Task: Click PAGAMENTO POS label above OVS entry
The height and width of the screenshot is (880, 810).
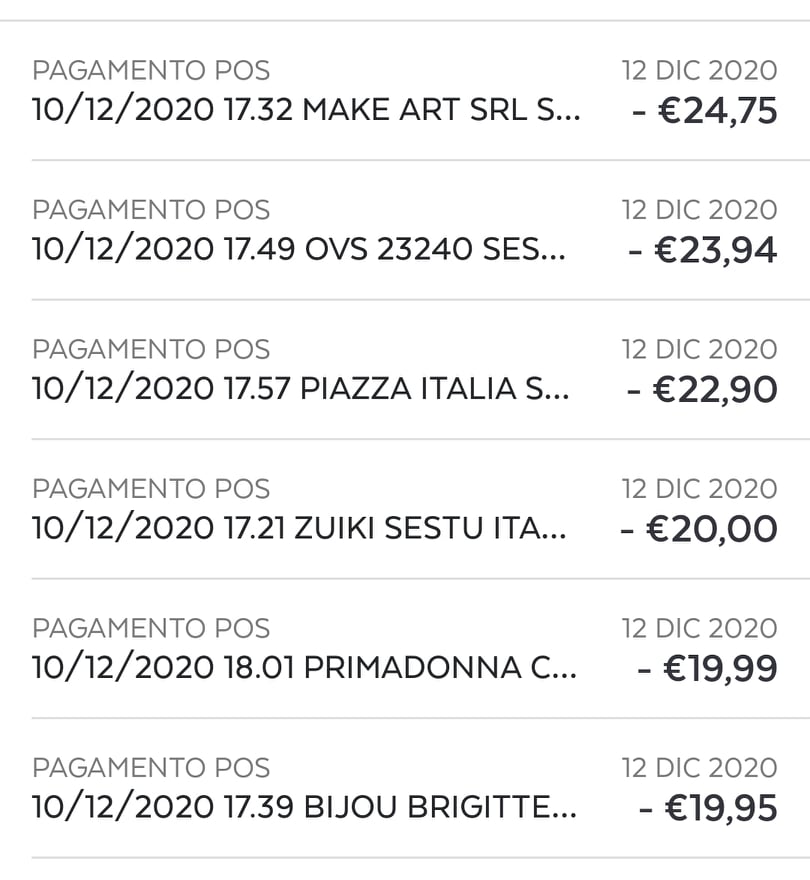Action: (x=151, y=210)
